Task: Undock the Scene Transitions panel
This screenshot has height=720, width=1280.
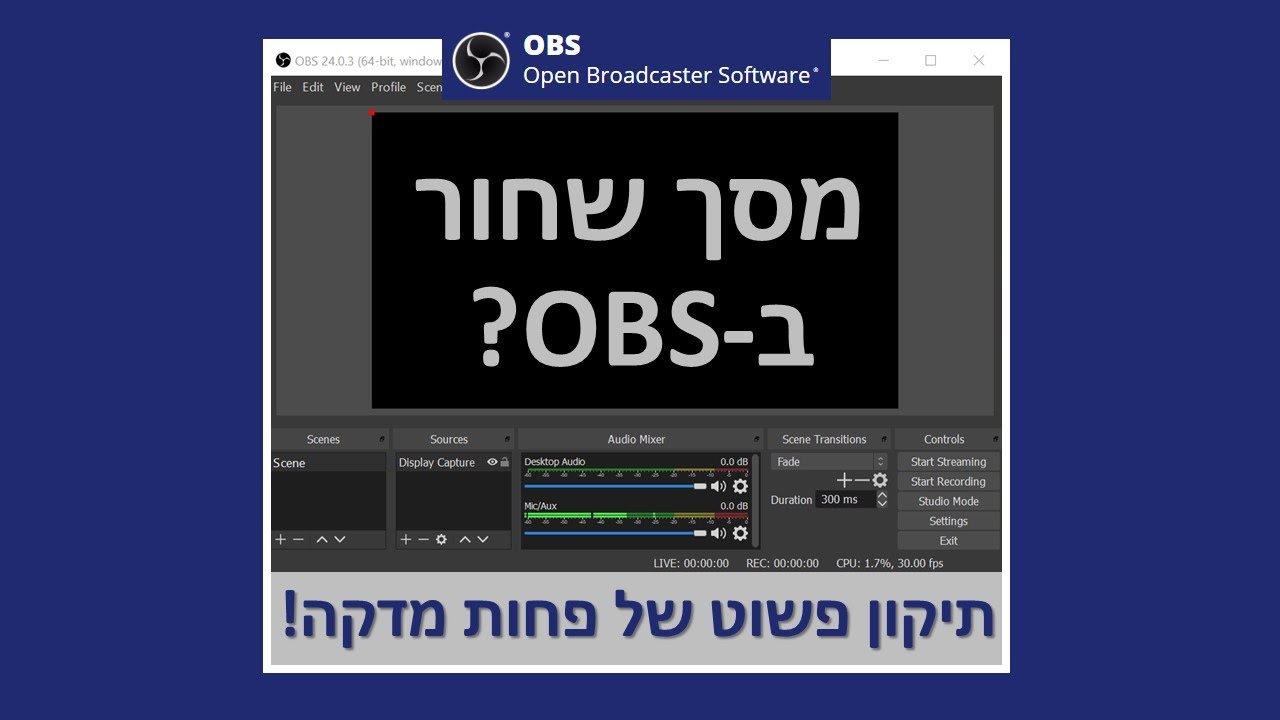Action: click(885, 439)
